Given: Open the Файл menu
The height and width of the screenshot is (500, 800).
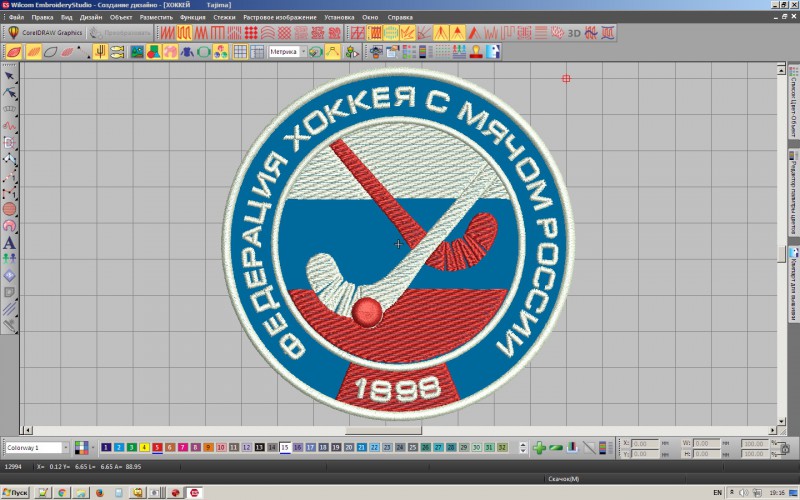Looking at the screenshot, I should tap(16, 17).
